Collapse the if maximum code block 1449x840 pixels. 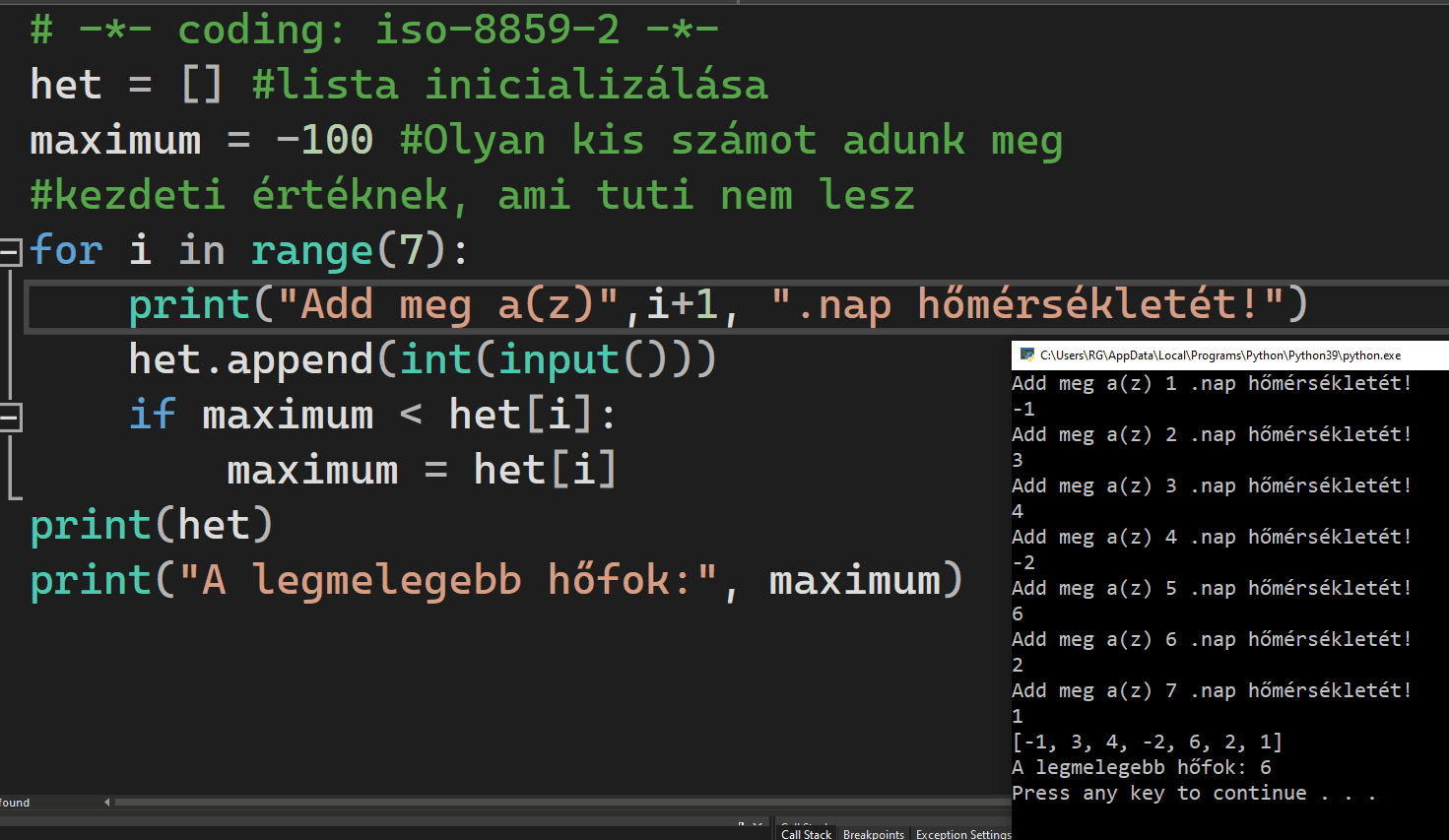click(x=10, y=418)
